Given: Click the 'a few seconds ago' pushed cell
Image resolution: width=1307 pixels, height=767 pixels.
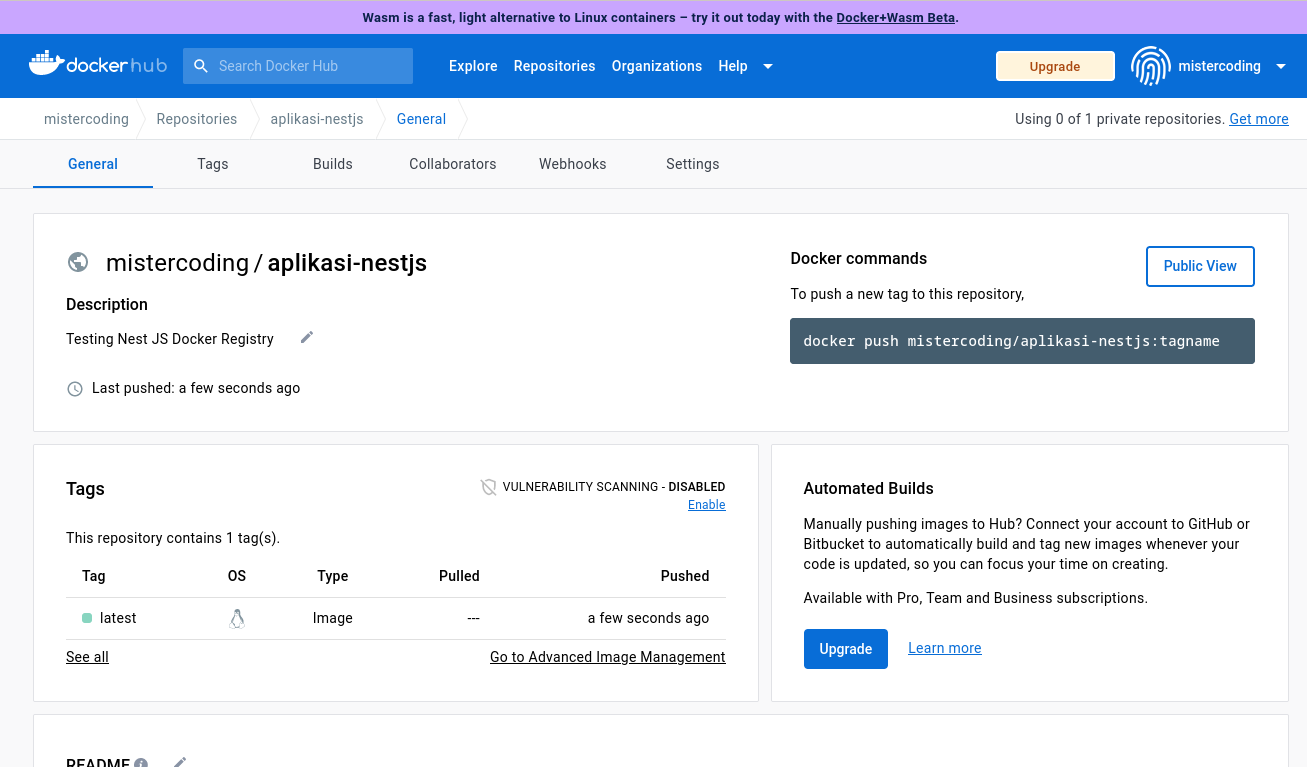Looking at the screenshot, I should [649, 618].
